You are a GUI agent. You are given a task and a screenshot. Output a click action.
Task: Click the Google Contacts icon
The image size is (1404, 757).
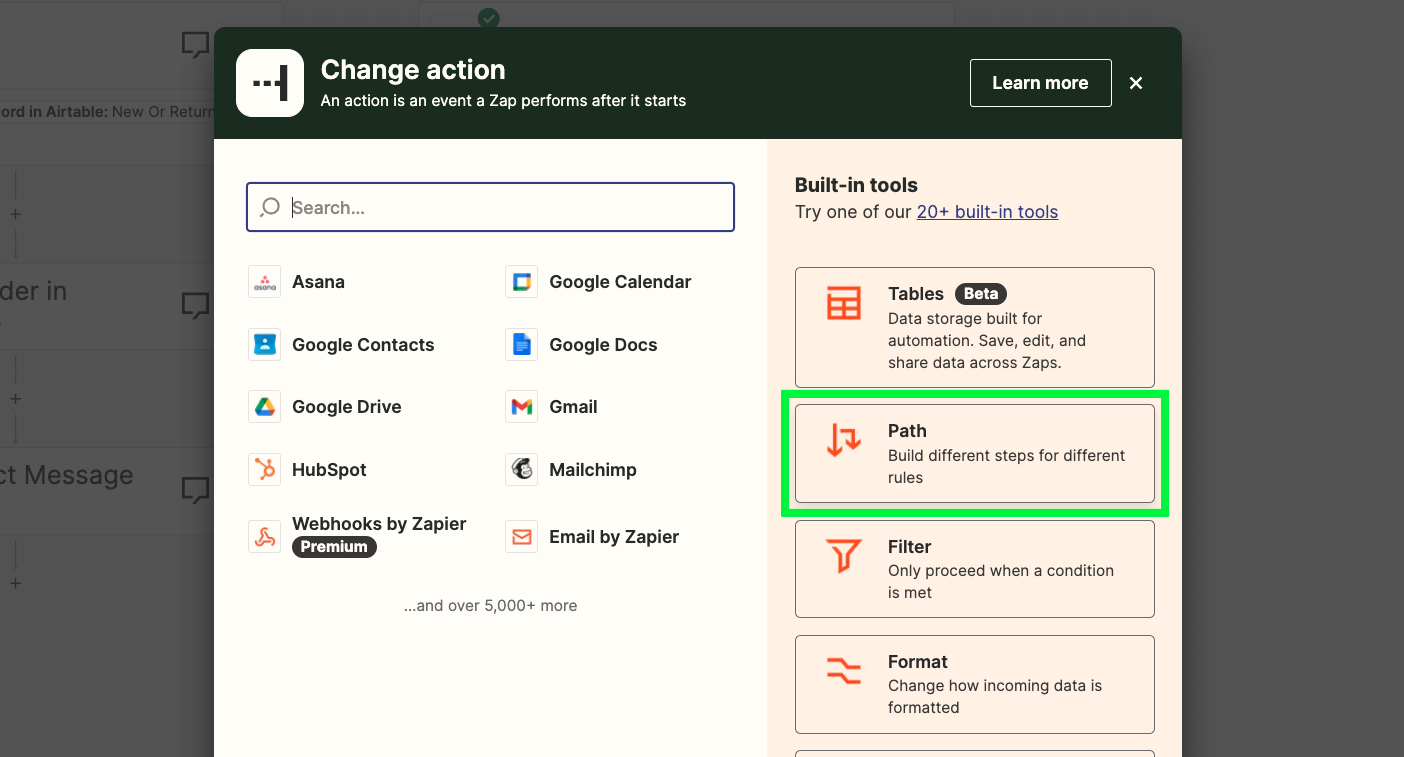[264, 345]
